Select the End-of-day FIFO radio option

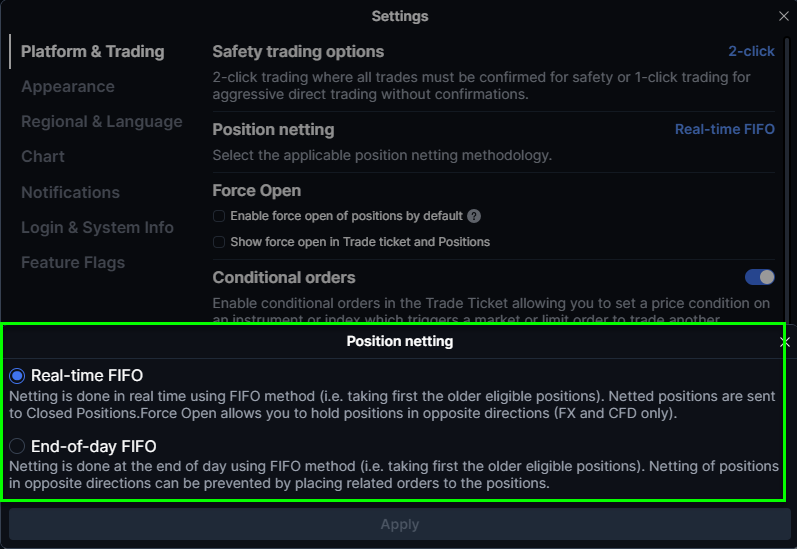click(17, 446)
